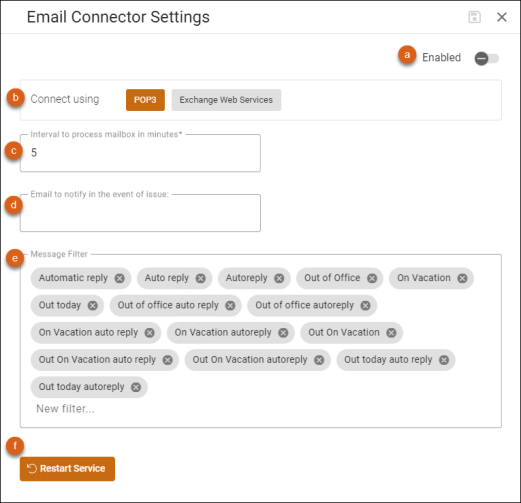The height and width of the screenshot is (503, 521).
Task: Click the email to notify input field
Action: click(x=140, y=213)
